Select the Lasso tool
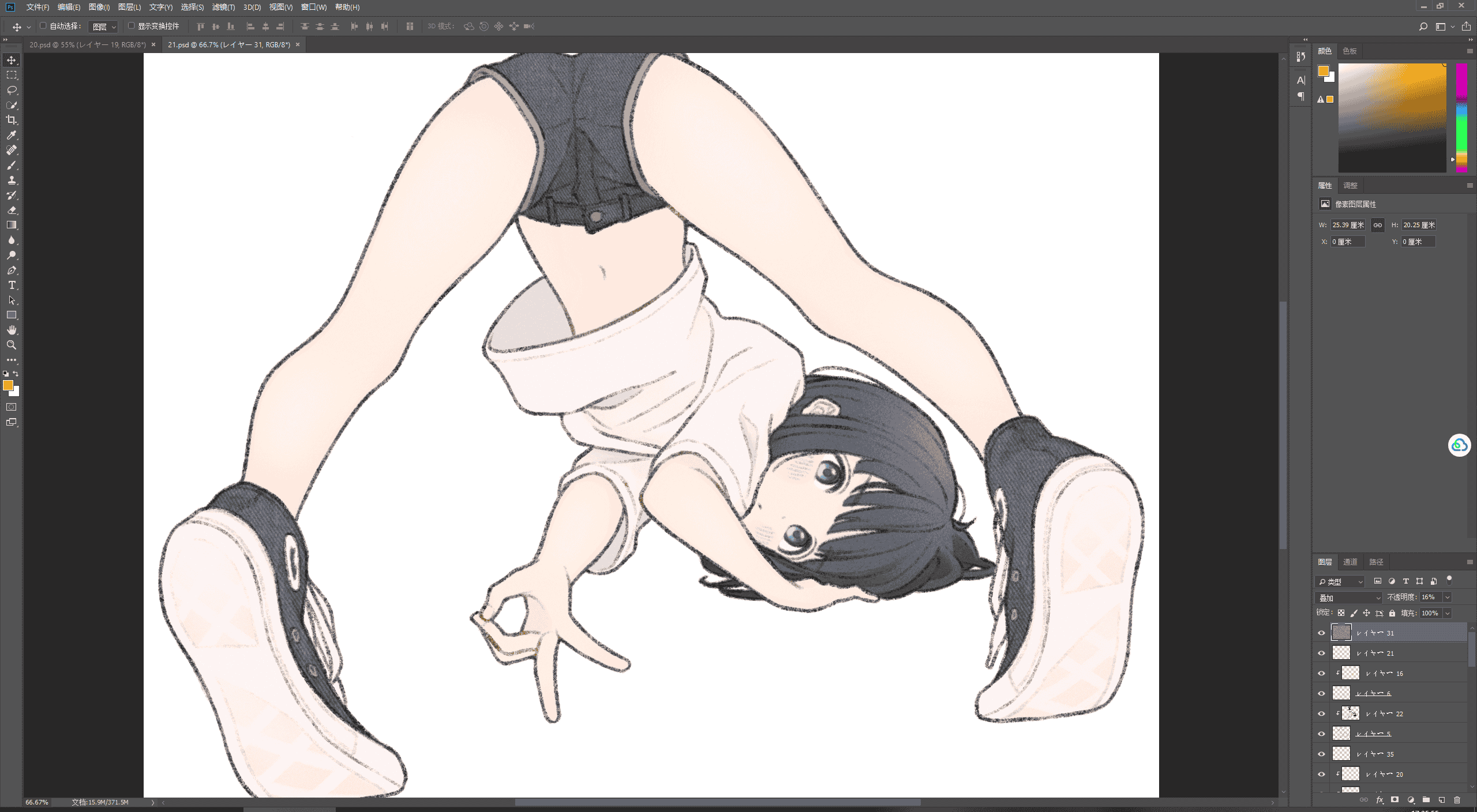 click(x=12, y=90)
